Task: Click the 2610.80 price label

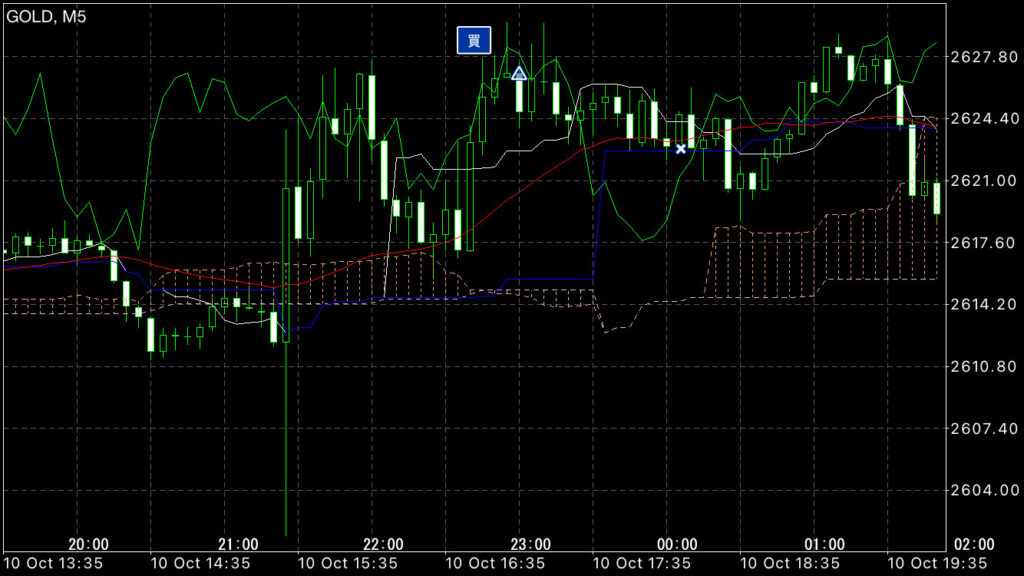Action: click(x=984, y=366)
